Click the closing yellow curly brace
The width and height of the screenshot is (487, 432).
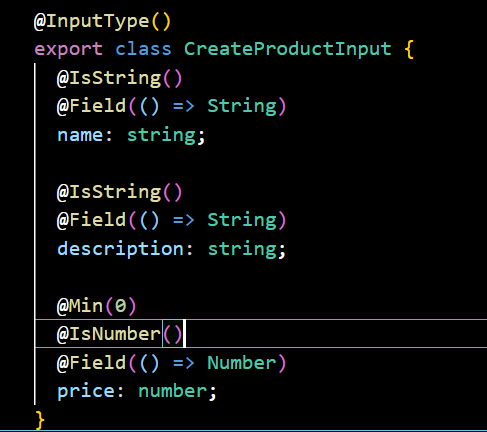40,420
